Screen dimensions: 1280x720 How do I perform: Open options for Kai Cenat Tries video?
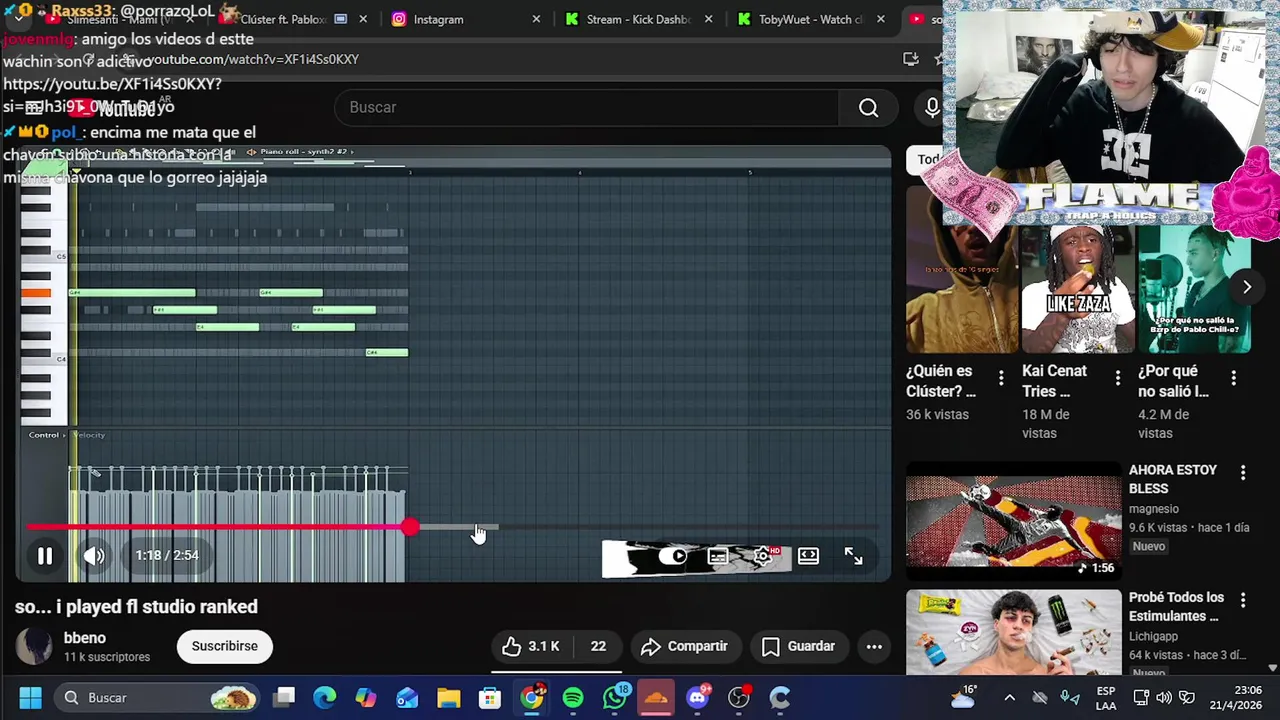point(1117,377)
